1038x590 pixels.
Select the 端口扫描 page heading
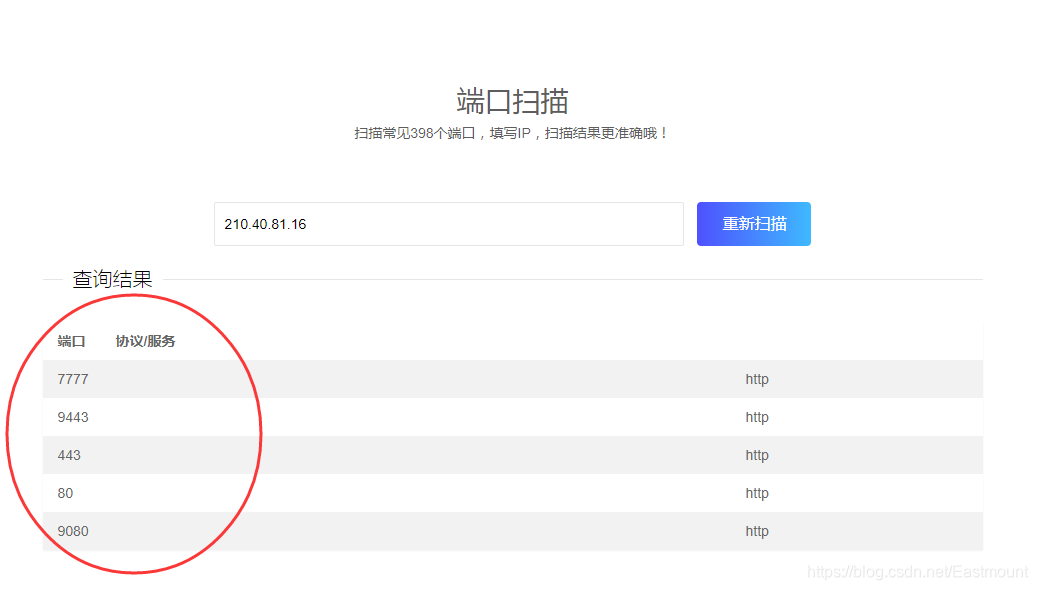point(512,102)
